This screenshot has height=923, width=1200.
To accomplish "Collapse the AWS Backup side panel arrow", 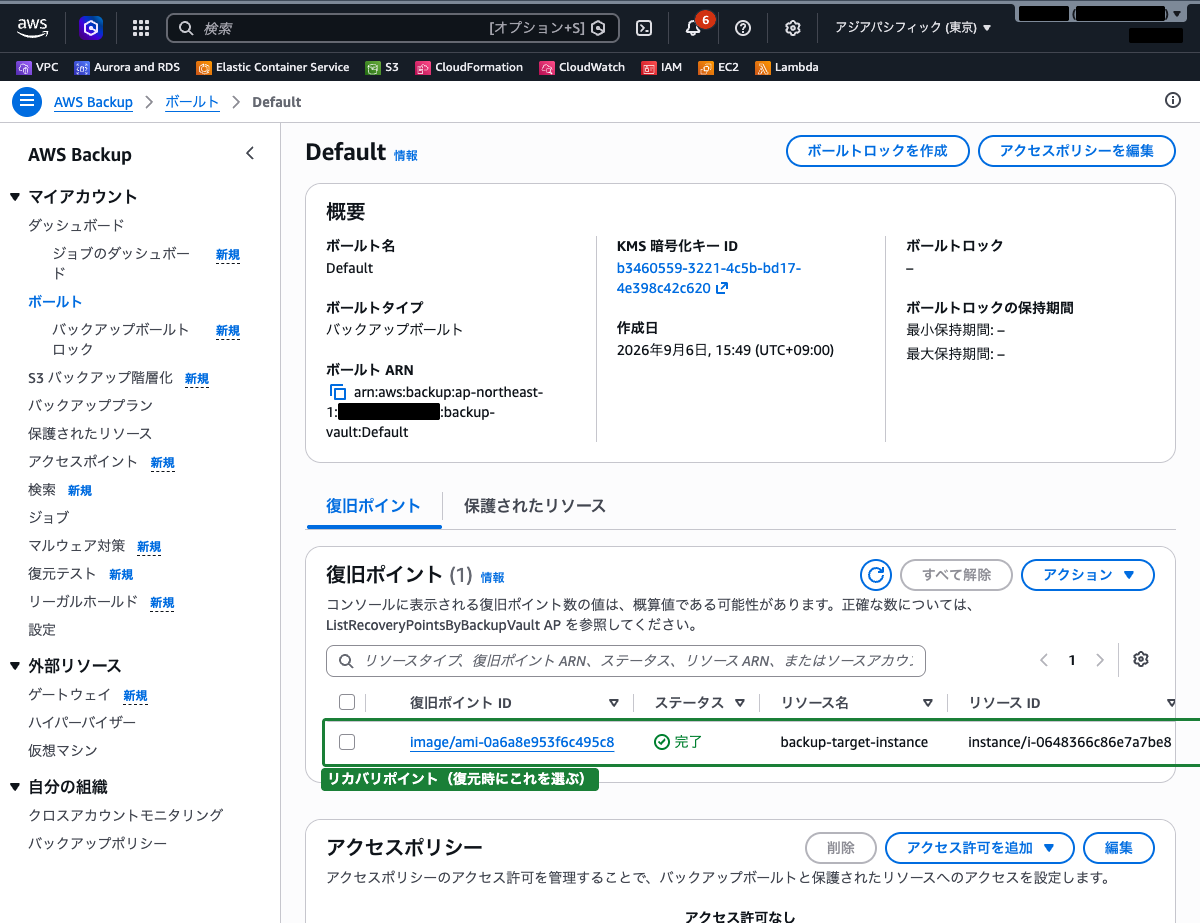I will 250,153.
